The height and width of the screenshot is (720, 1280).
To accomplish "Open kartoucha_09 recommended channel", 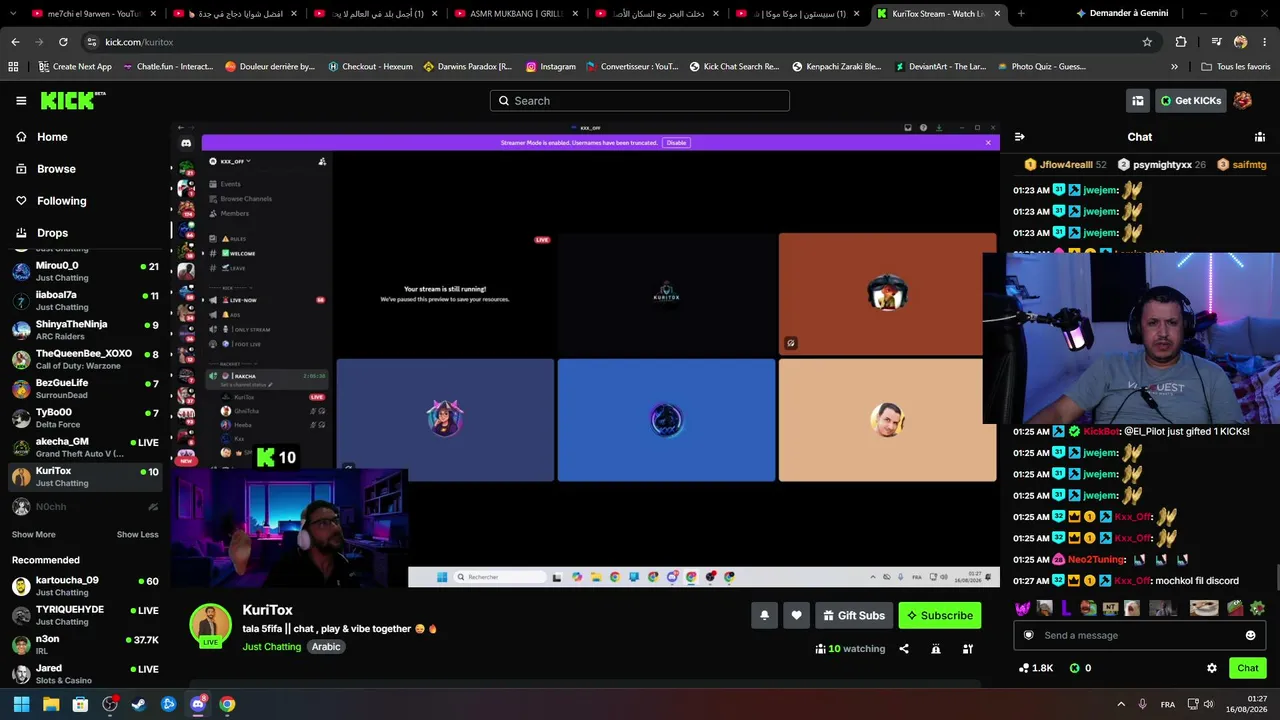I will (x=85, y=586).
